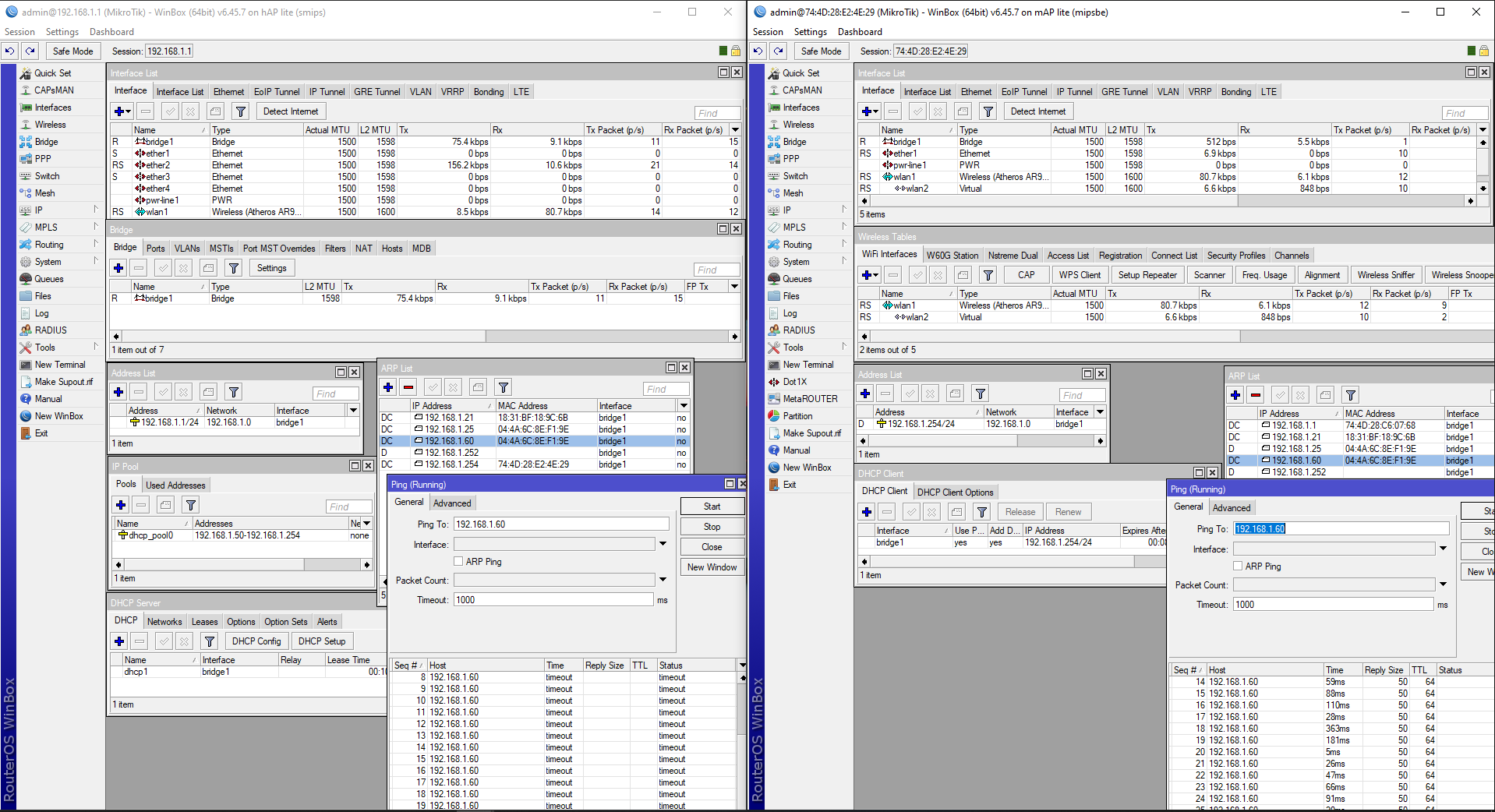
Task: Click Setup Repeater button in Wireless Tables
Action: point(1147,275)
